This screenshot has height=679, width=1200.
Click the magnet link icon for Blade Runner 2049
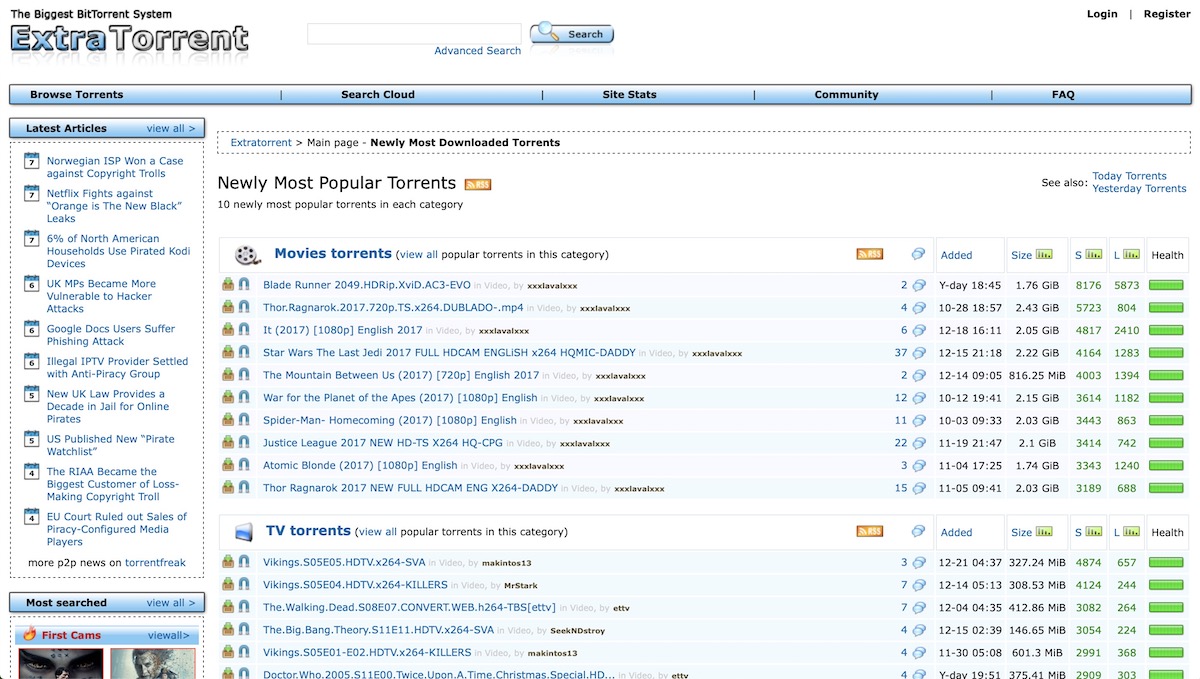[245, 284]
